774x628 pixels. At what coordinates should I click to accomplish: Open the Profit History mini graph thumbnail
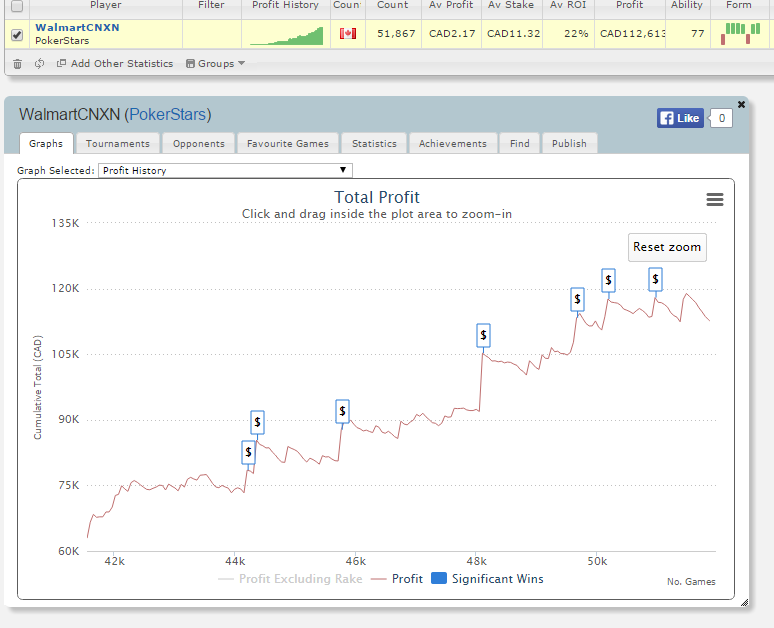[286, 36]
